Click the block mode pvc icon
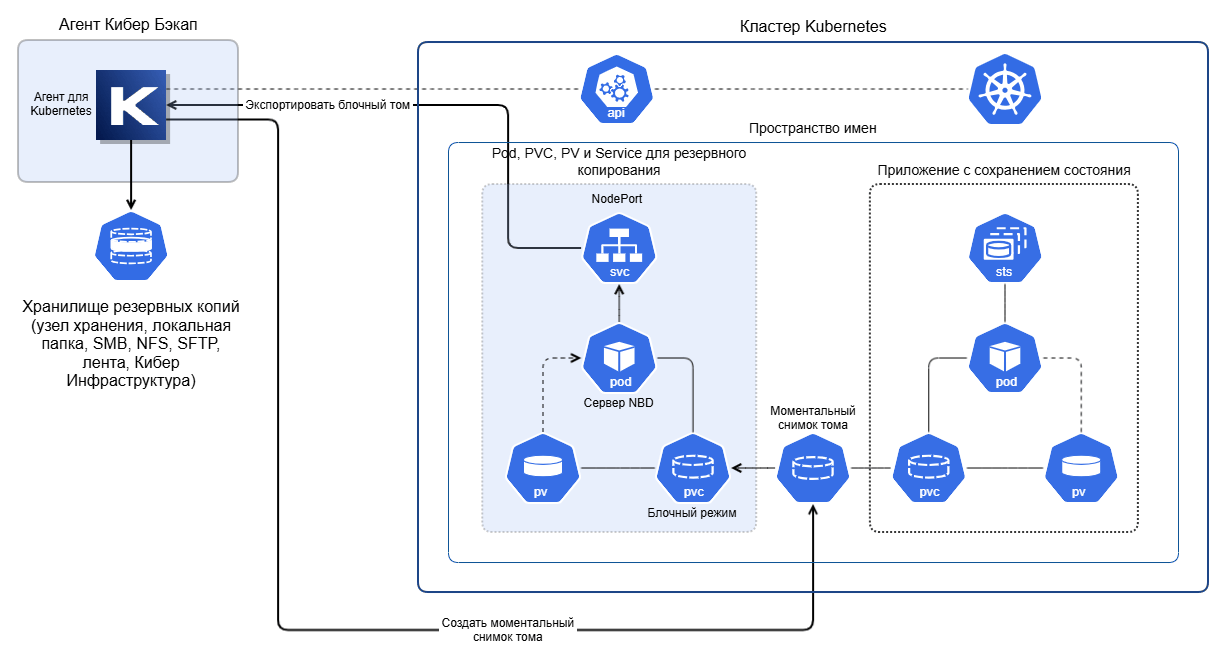Image resolution: width=1228 pixels, height=665 pixels. (x=693, y=469)
